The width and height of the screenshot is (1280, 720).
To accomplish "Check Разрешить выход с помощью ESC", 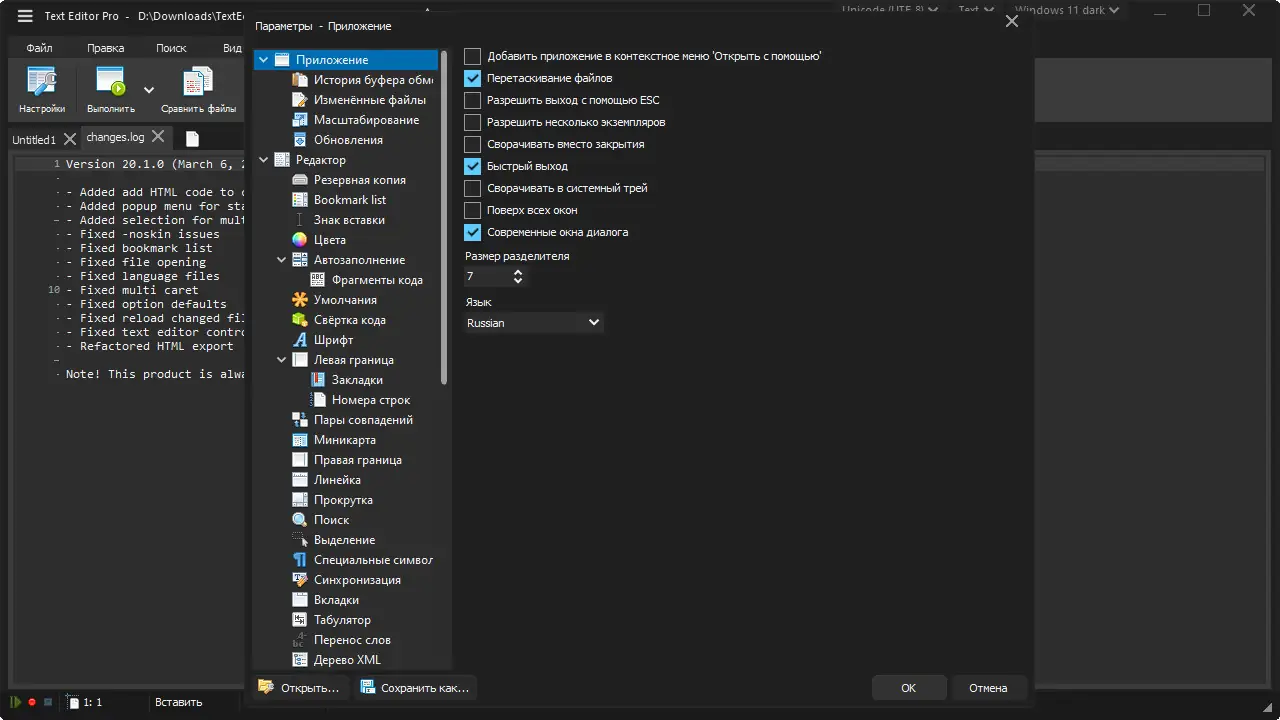I will point(473,100).
